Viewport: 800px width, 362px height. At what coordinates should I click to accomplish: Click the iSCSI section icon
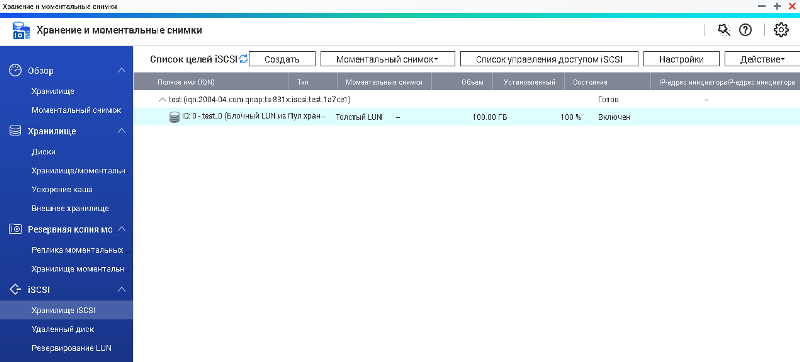(15, 289)
